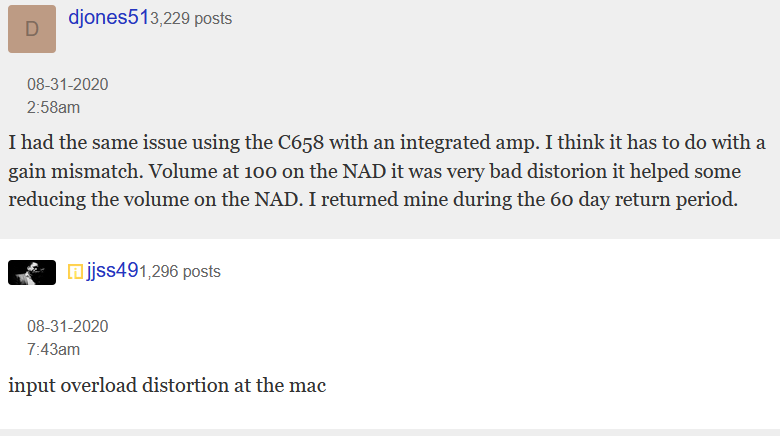
Task: Visit the jjss49 user profile link
Action: [112, 270]
